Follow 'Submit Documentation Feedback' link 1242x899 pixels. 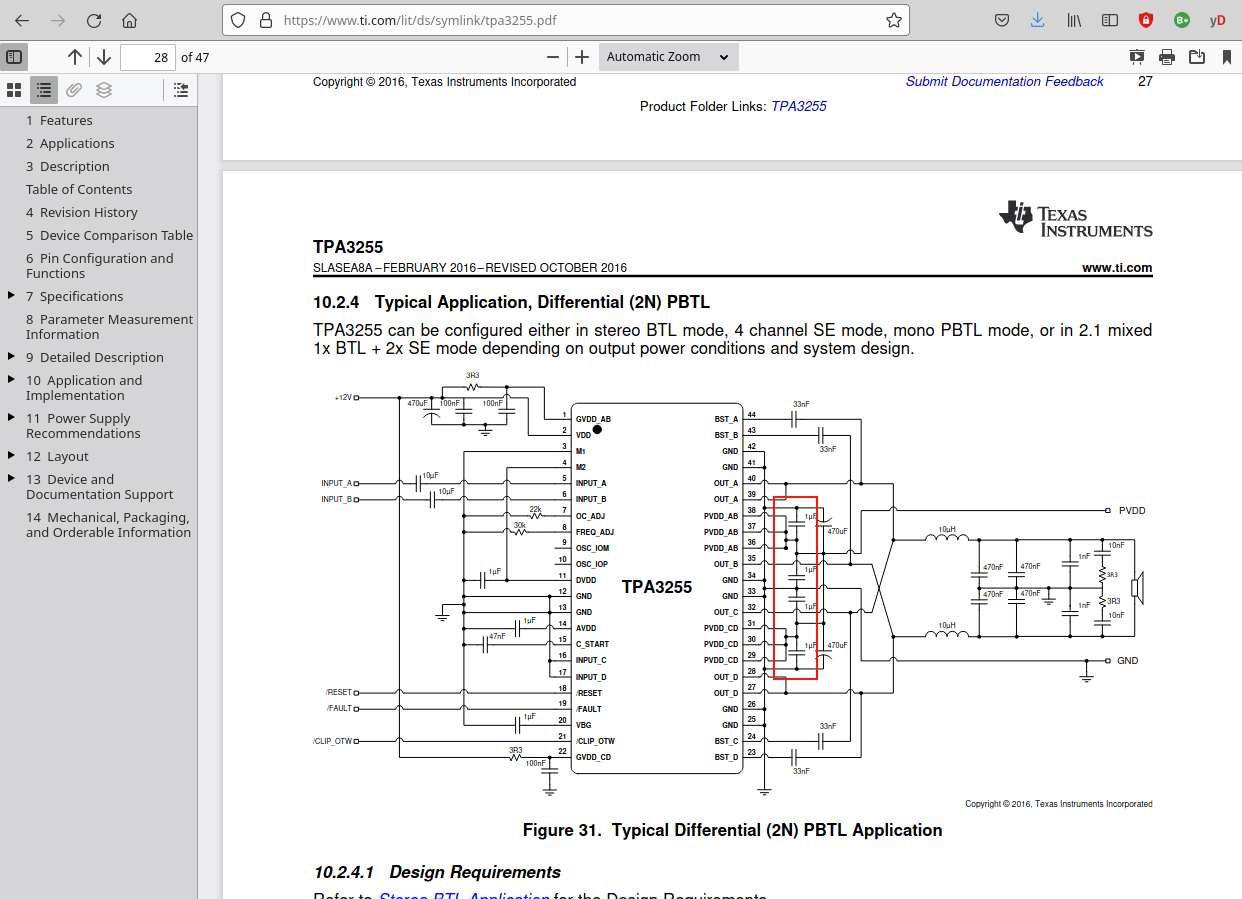pos(1005,82)
